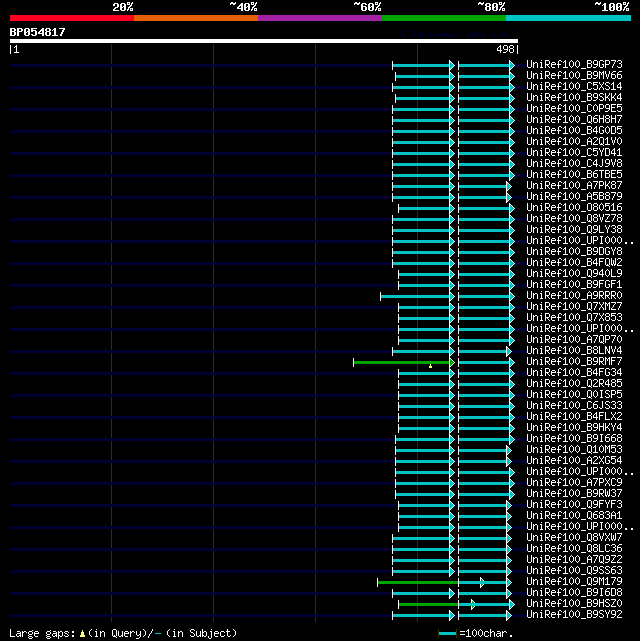The width and height of the screenshot is (640, 641).
Task: Click the UniRef100_Q8LC36 label
Action: click(x=574, y=549)
